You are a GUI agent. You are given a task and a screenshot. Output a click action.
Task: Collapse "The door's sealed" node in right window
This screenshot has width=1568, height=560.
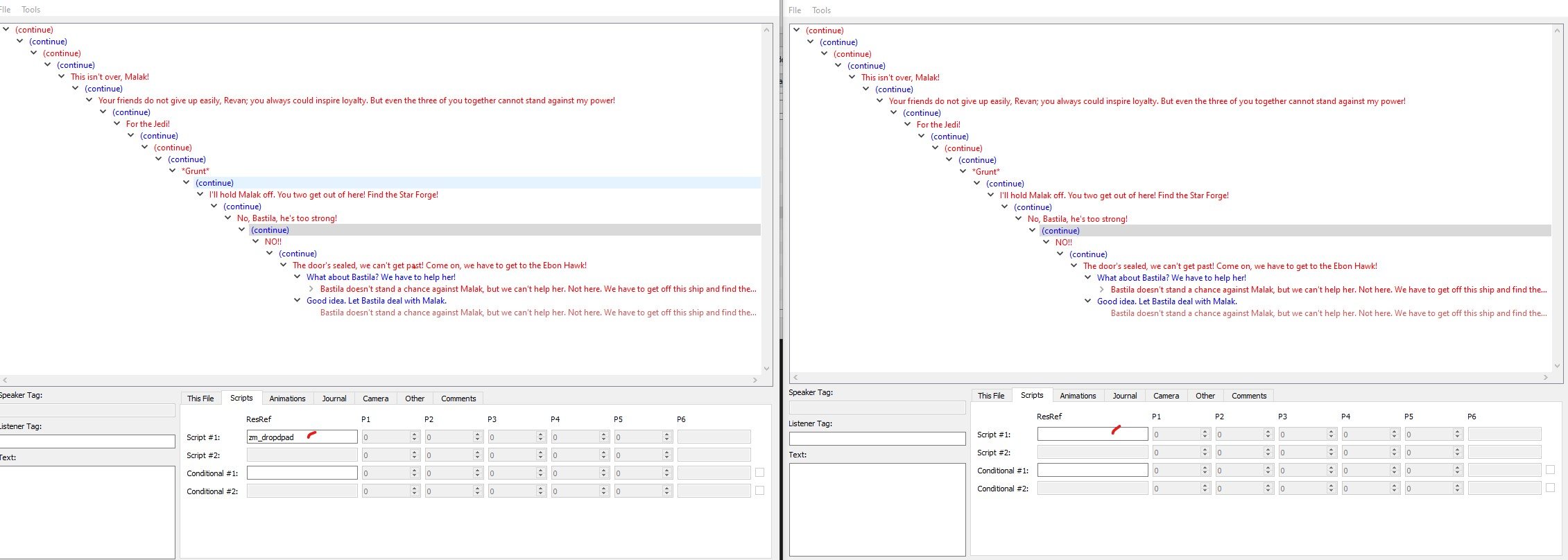1074,266
